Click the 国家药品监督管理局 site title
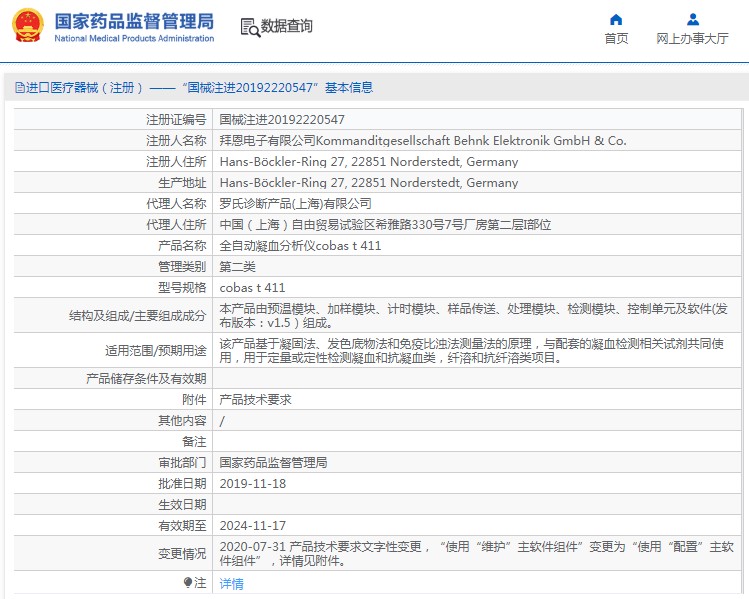This screenshot has width=749, height=599. point(134,21)
